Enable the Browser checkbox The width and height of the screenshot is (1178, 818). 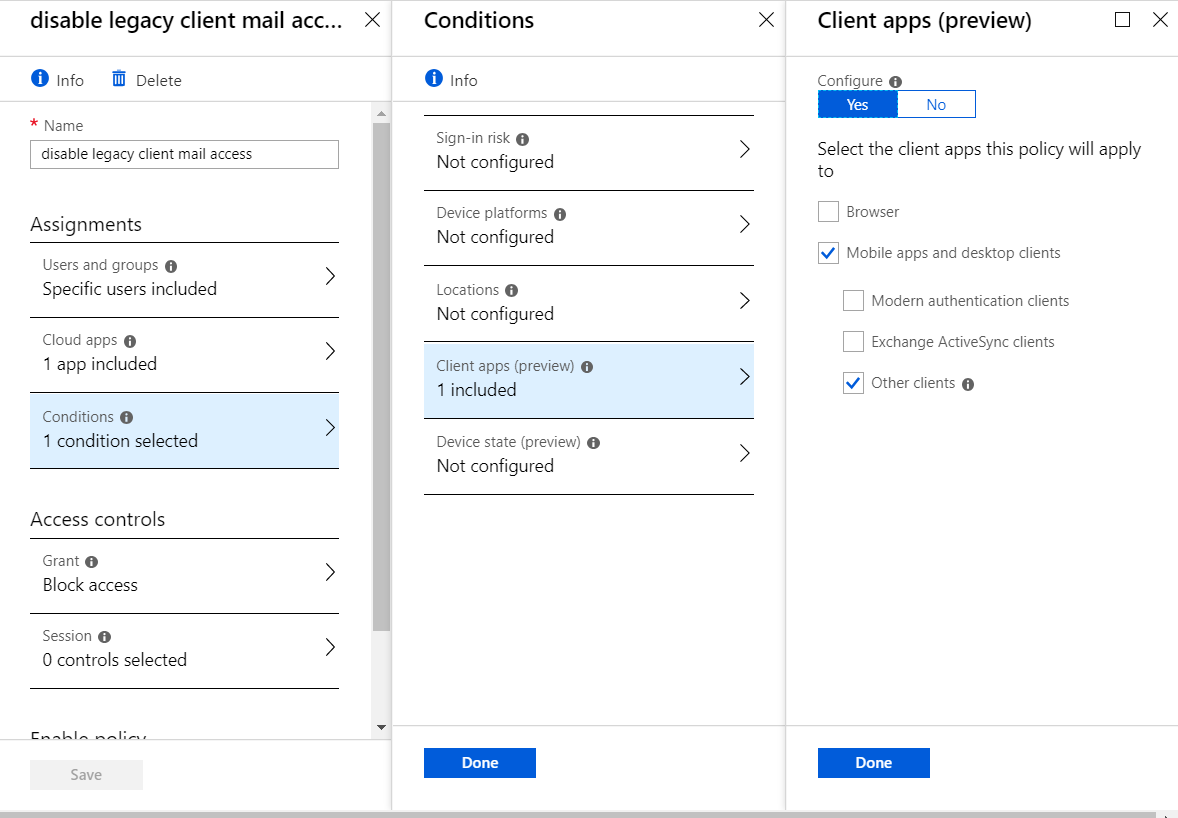[828, 211]
